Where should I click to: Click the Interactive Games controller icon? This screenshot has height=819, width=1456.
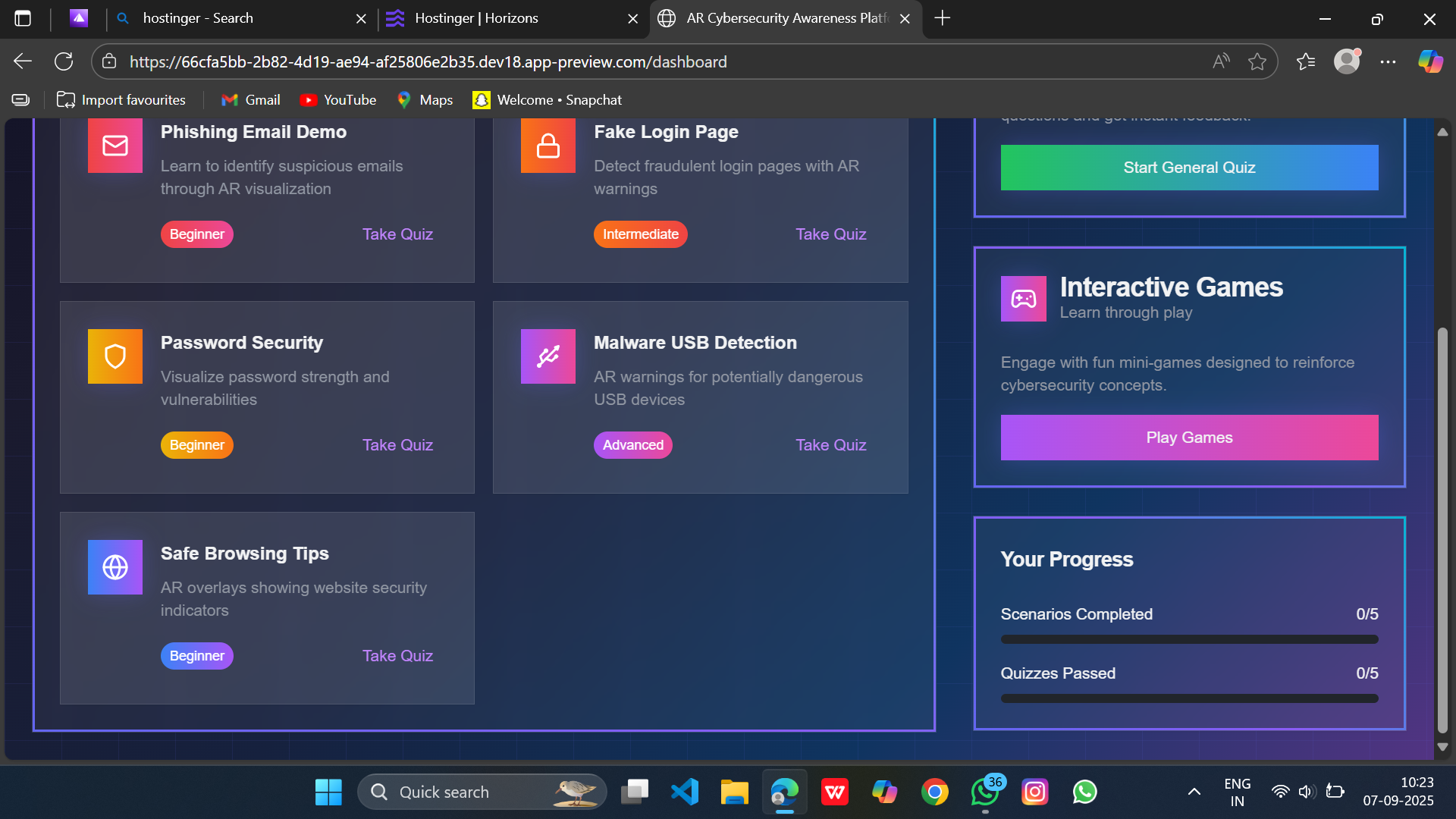pos(1023,299)
